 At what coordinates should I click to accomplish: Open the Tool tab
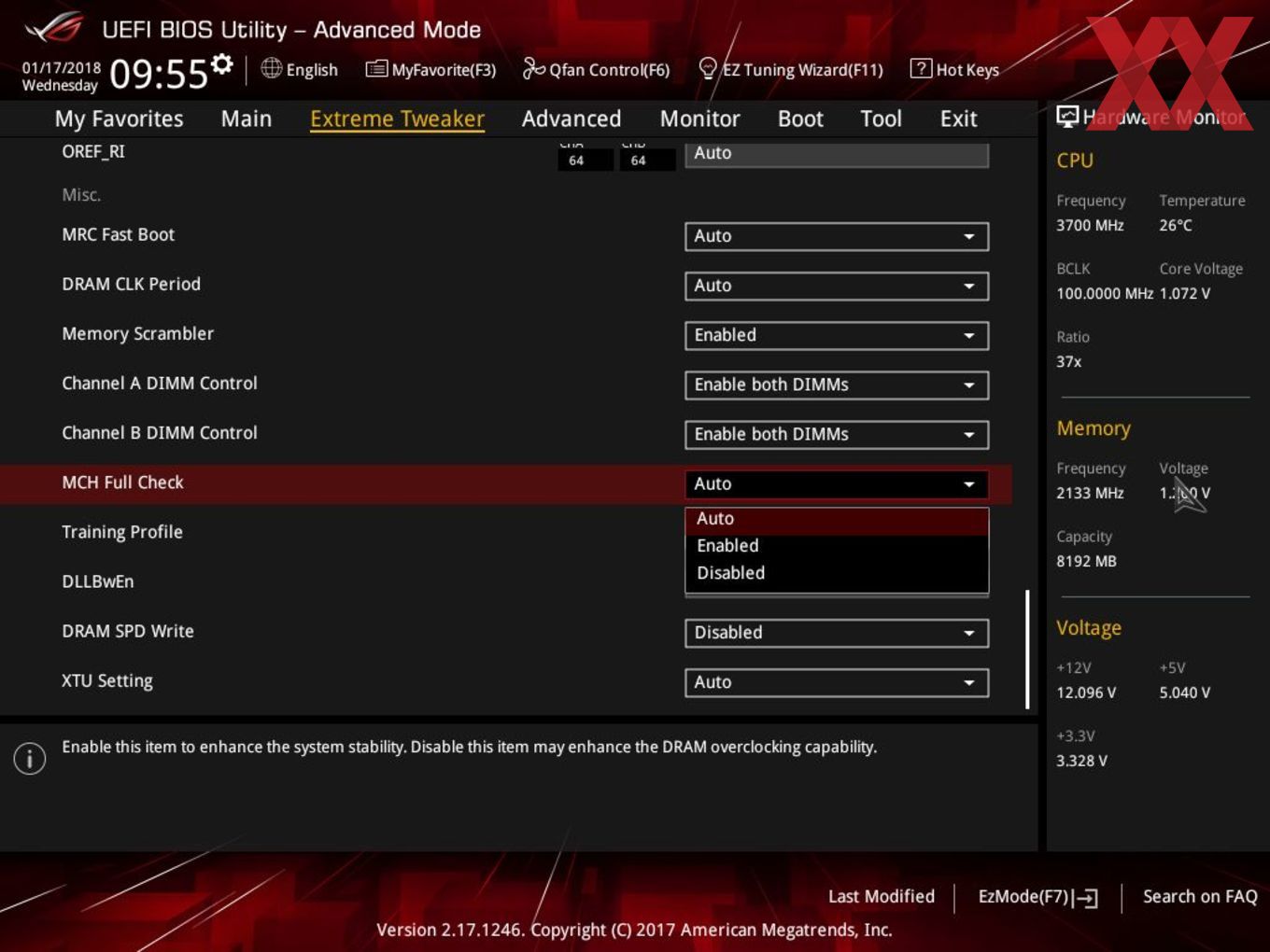(x=881, y=119)
